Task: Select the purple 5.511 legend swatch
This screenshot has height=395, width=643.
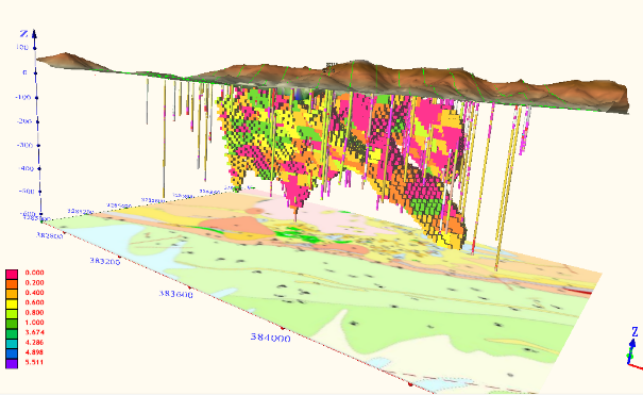Action: pos(11,363)
